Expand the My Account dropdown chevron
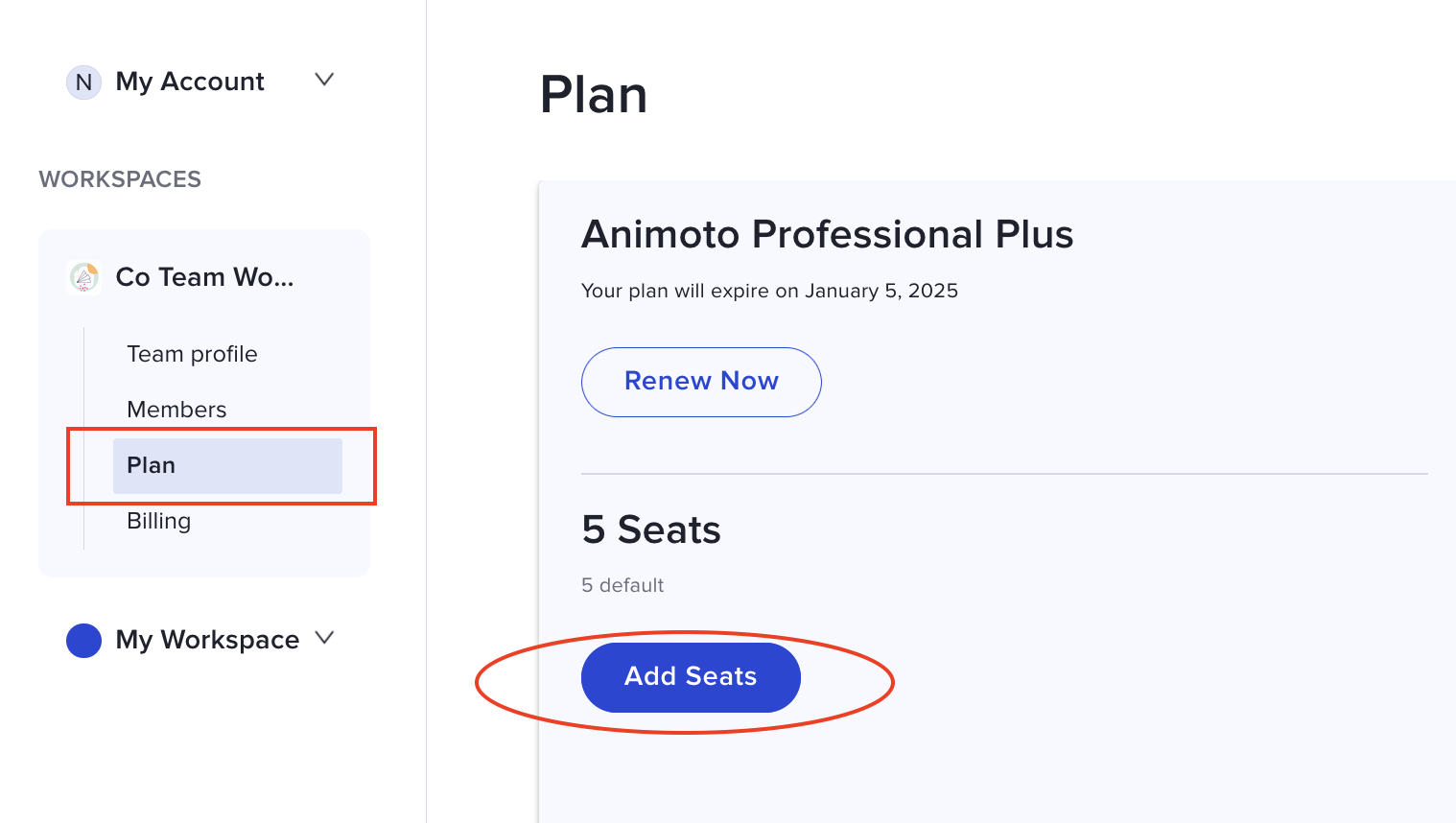Image resolution: width=1456 pixels, height=823 pixels. tap(324, 80)
